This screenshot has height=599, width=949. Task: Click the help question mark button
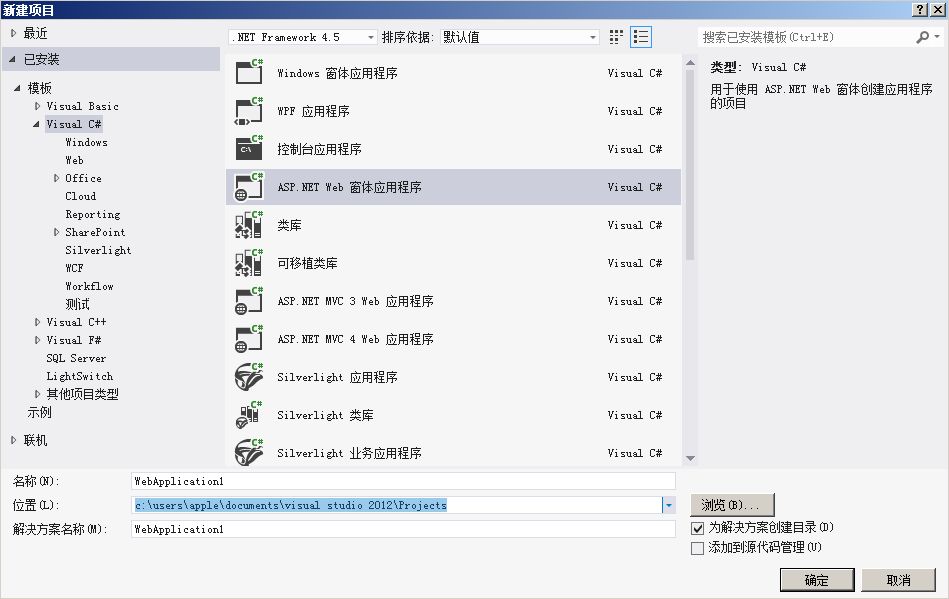[x=920, y=9]
